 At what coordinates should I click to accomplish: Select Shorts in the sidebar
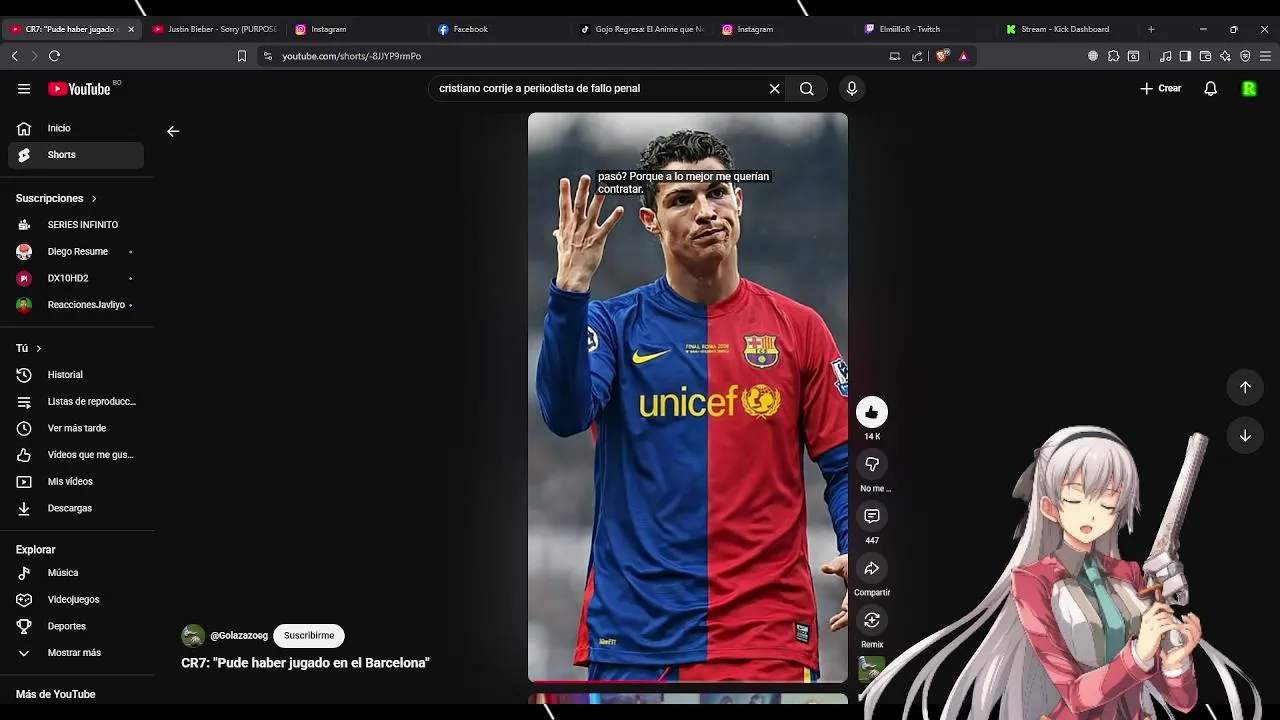(x=76, y=155)
